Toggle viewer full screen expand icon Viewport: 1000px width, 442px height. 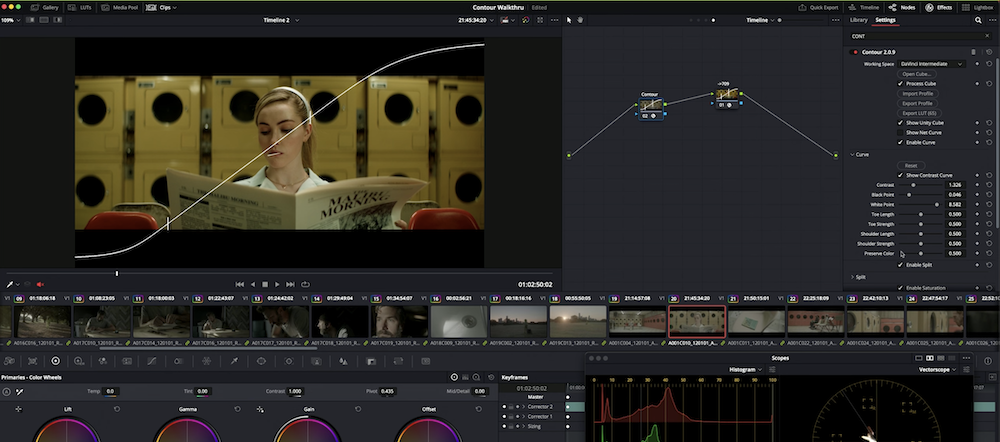pos(540,20)
